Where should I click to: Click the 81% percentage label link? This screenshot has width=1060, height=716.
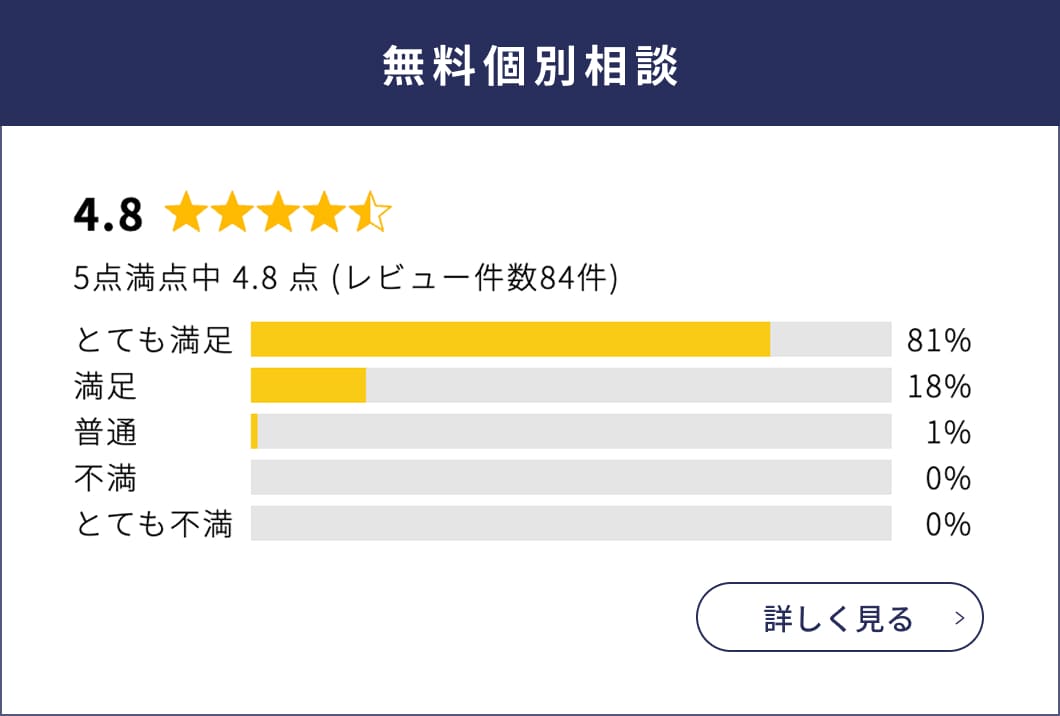pyautogui.click(x=940, y=339)
